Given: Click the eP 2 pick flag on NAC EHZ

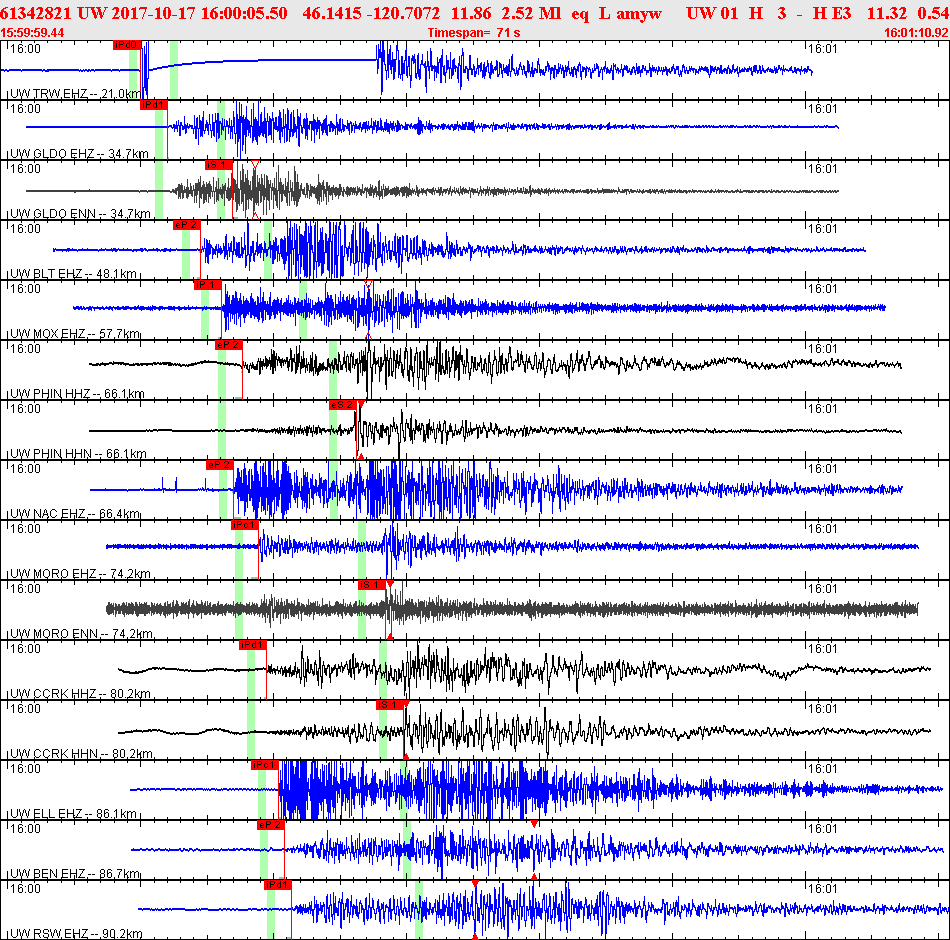Looking at the screenshot, I should click(x=219, y=465).
